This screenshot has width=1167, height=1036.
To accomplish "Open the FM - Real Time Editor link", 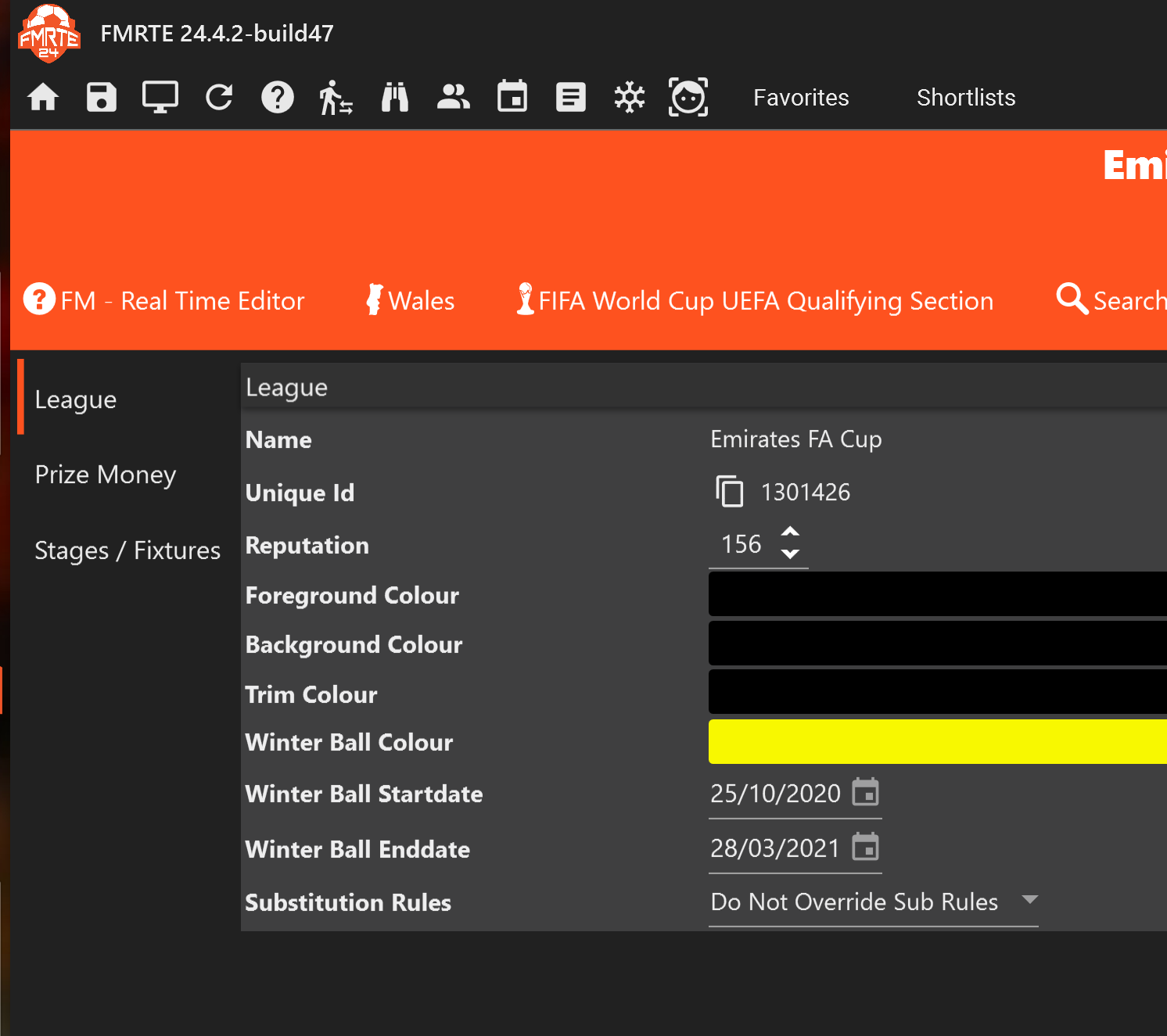I will coord(164,300).
